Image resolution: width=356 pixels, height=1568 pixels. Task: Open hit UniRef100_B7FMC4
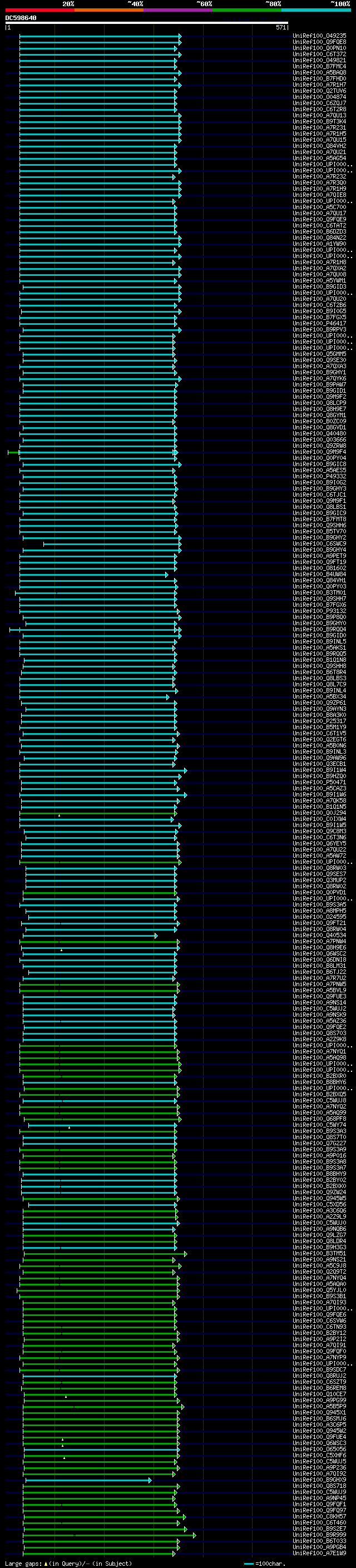point(319,66)
